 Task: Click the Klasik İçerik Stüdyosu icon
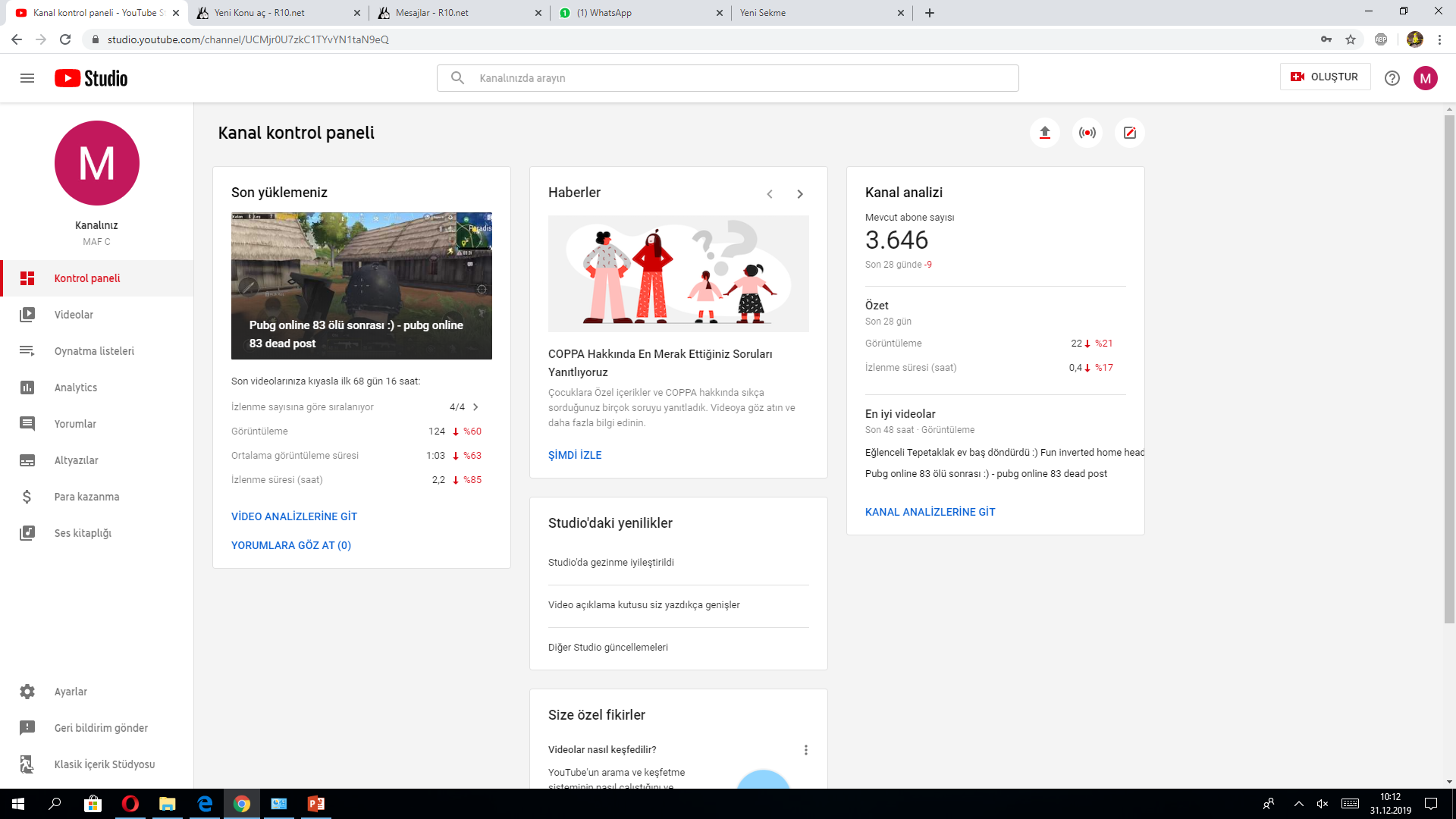(27, 764)
